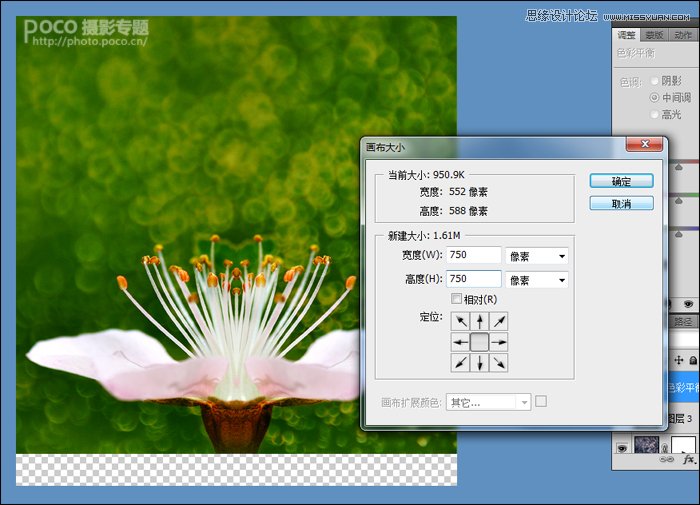Select the 高光 tone radio button
700x505 pixels.
pos(654,114)
